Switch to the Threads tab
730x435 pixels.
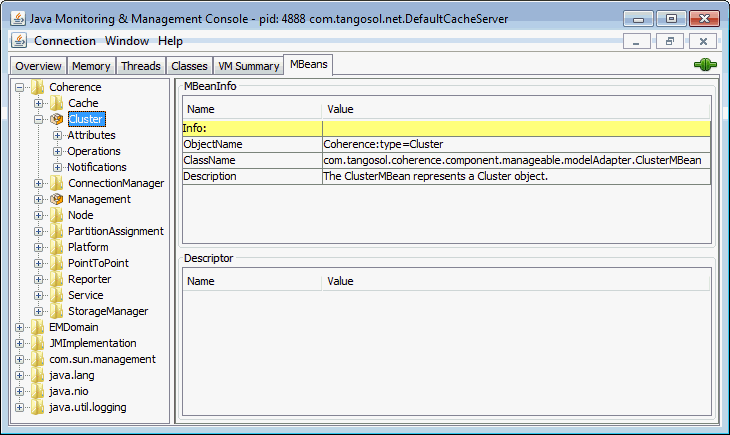pos(141,66)
